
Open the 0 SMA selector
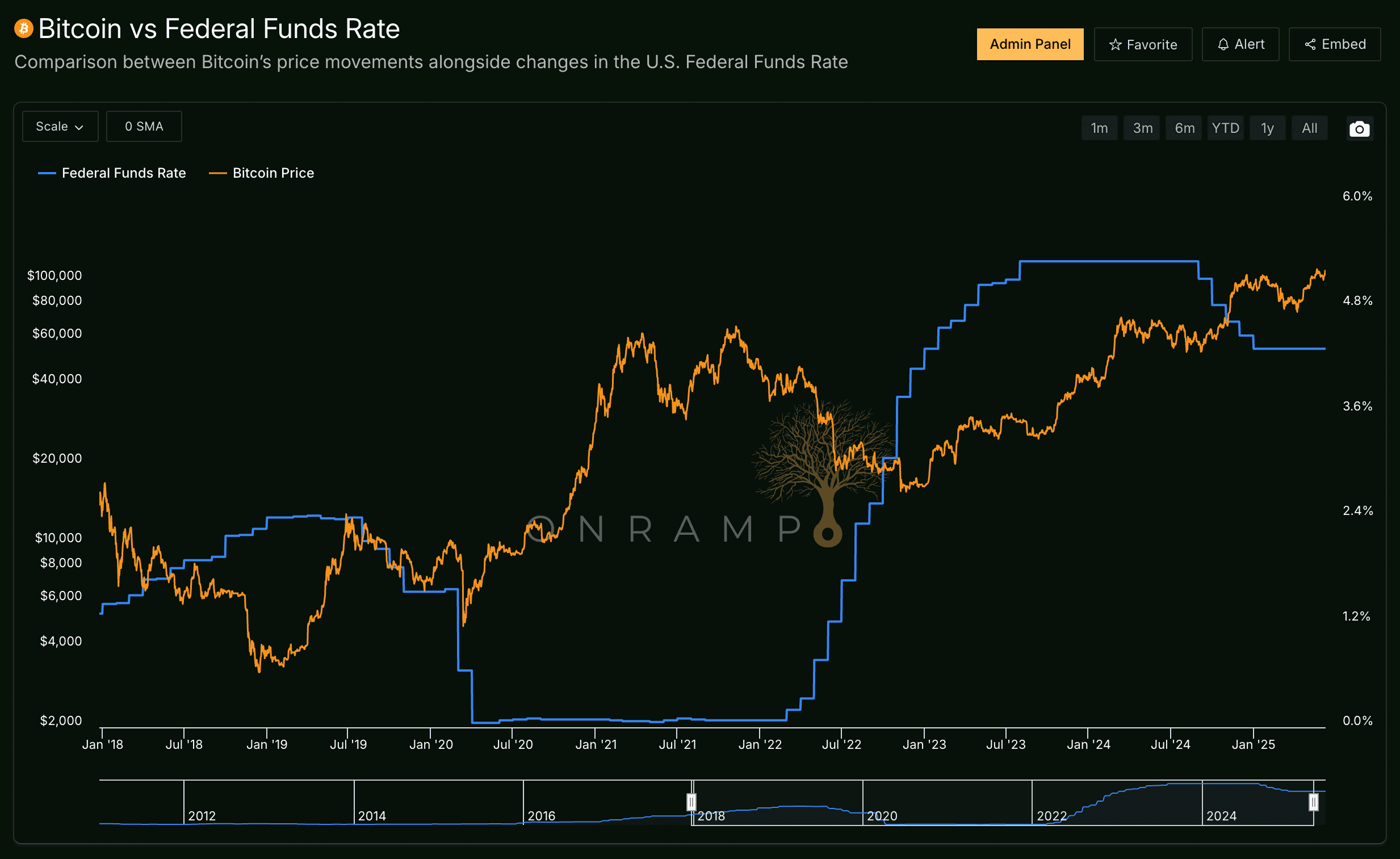tap(144, 126)
